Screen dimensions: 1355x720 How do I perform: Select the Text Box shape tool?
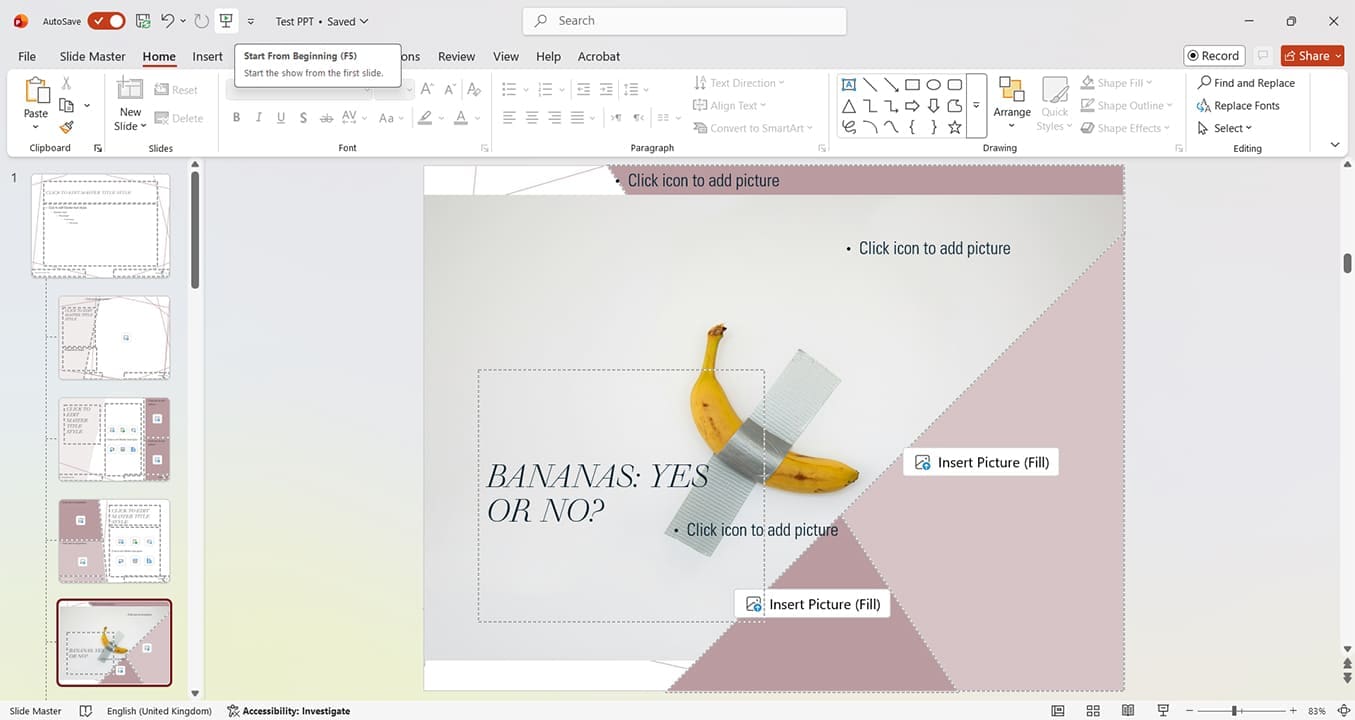(x=848, y=85)
